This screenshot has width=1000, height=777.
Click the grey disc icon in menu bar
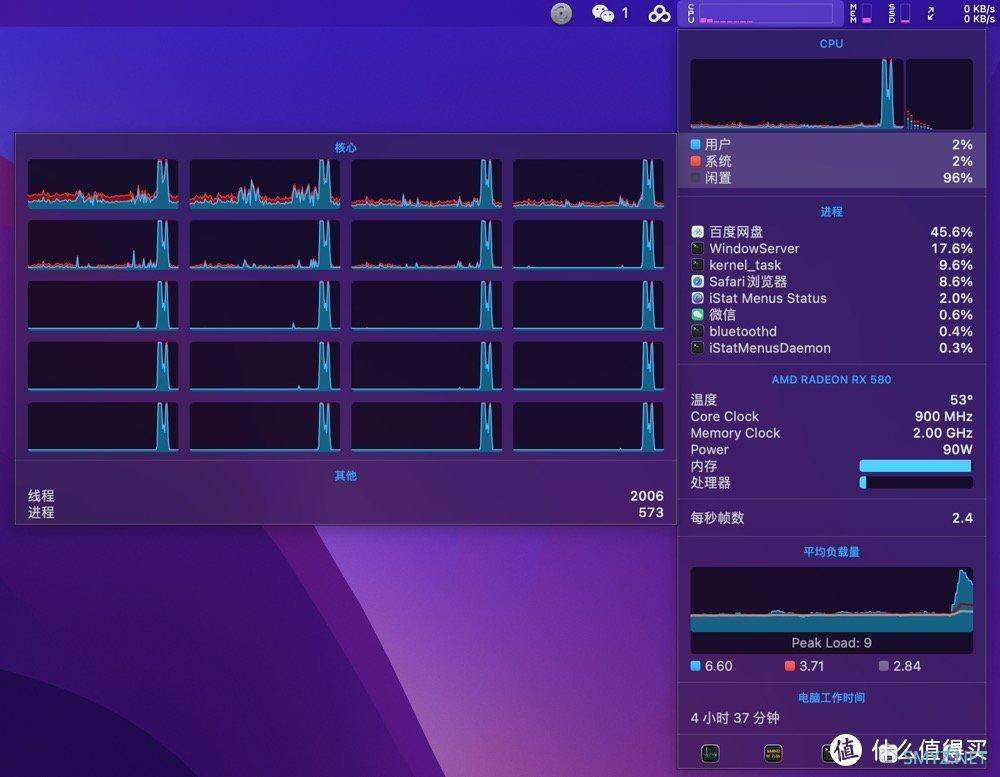point(561,13)
